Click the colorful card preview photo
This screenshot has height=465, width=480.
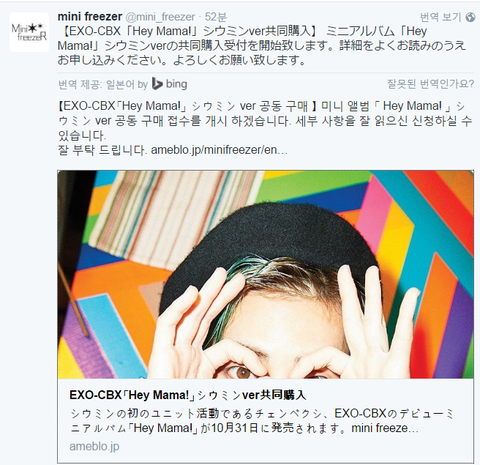(265, 274)
